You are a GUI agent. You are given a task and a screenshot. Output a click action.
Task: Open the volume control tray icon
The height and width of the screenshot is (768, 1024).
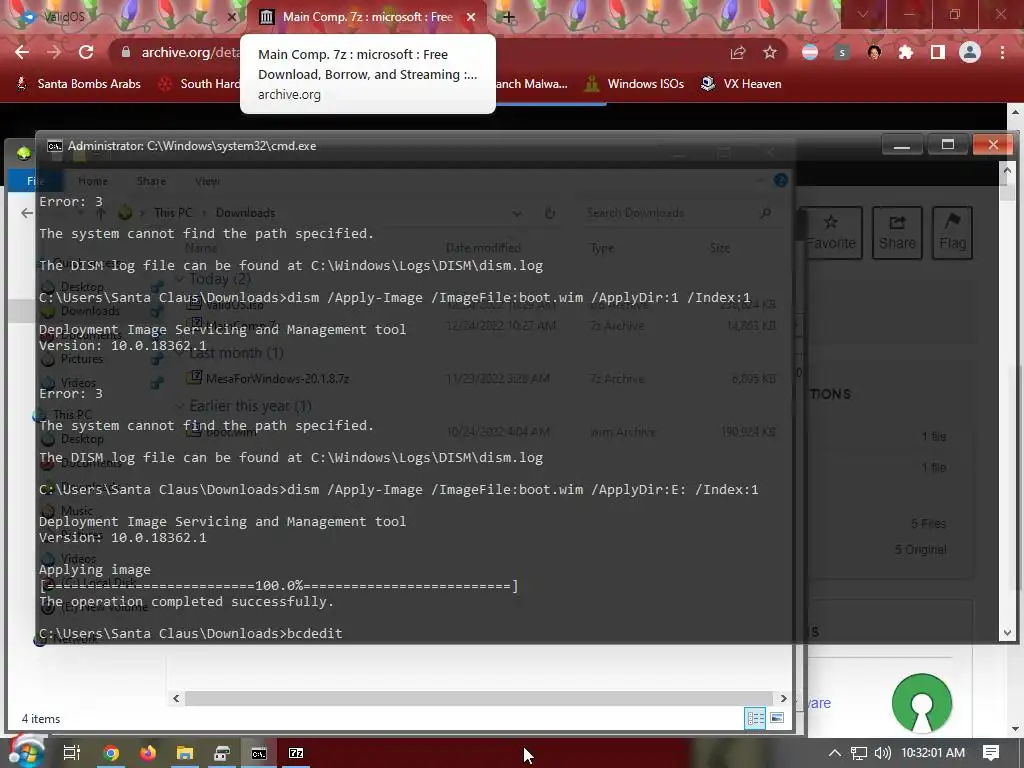tap(882, 753)
